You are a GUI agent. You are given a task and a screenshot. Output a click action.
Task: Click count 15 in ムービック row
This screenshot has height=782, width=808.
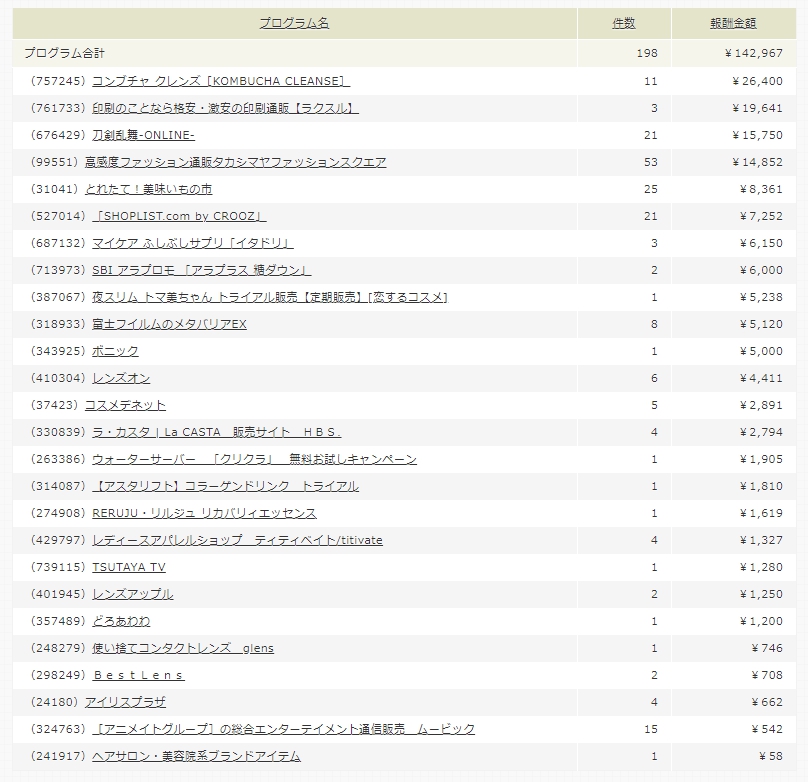[651, 729]
